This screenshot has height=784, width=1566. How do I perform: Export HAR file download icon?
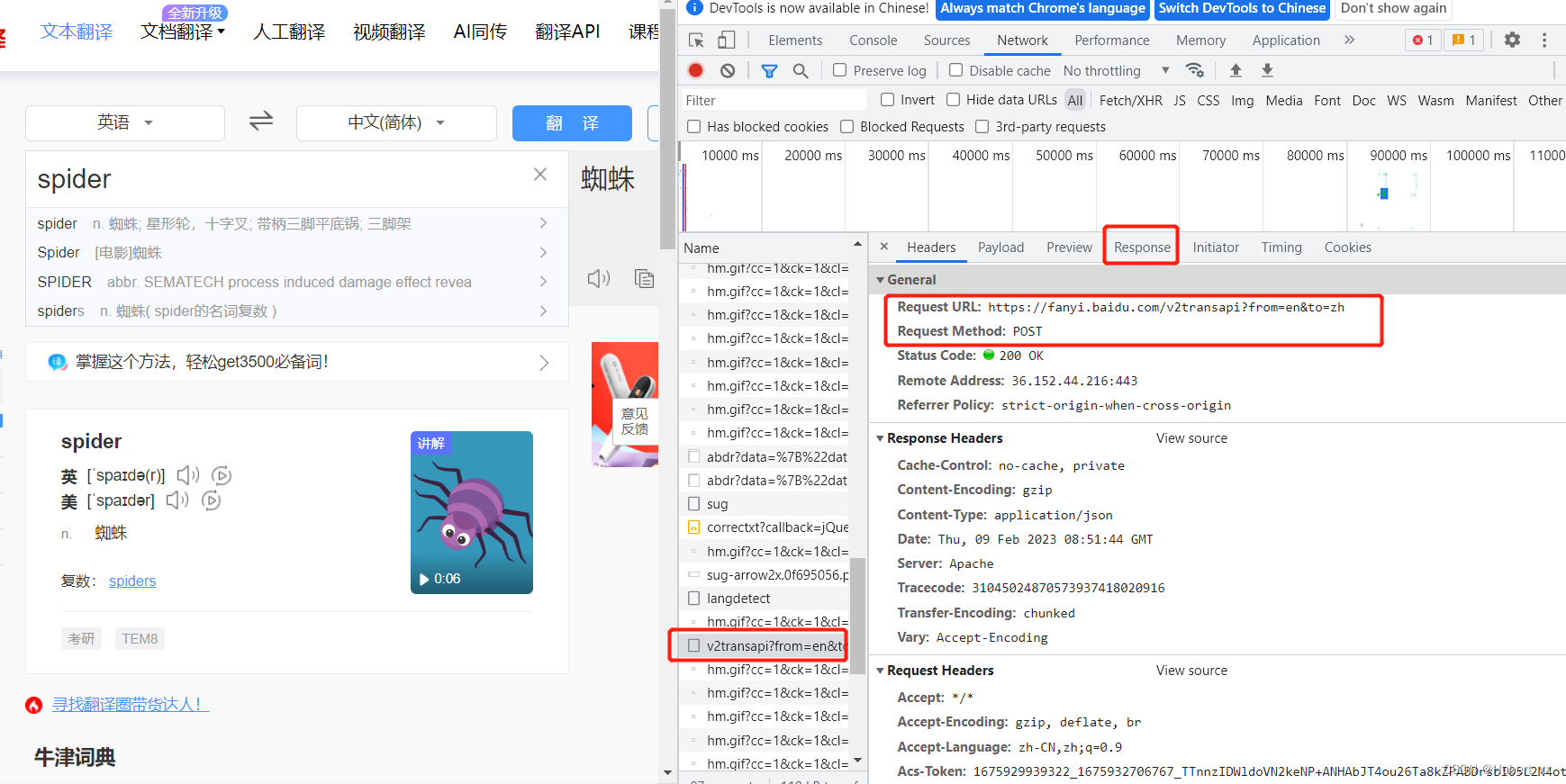pyautogui.click(x=1267, y=70)
